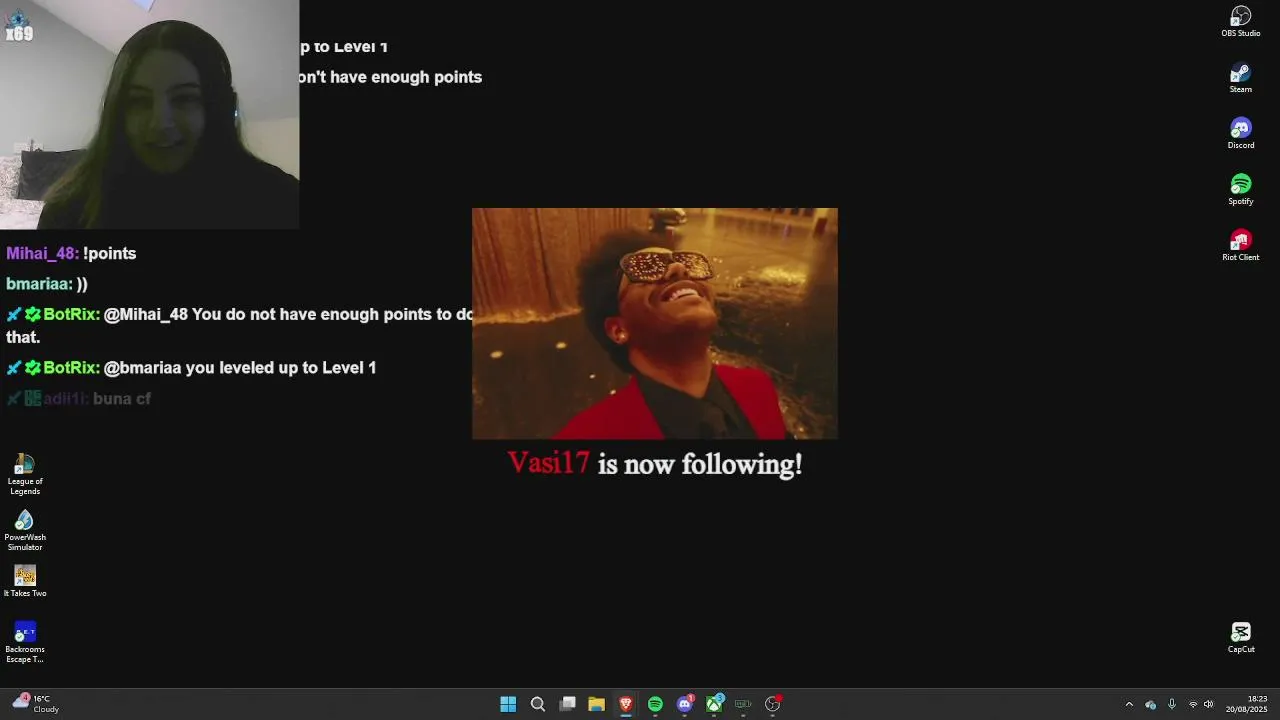Launch Steam from the desktop shortcut
The height and width of the screenshot is (720, 1280).
click(x=1240, y=78)
